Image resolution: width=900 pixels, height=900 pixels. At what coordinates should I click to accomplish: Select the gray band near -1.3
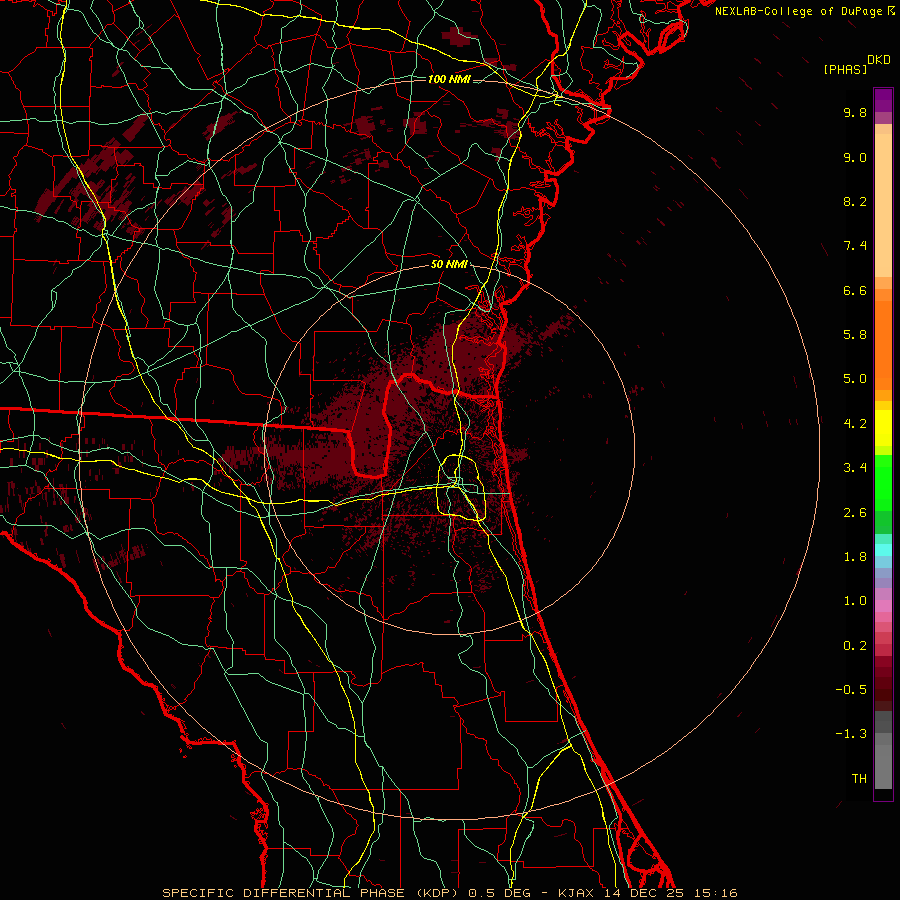[883, 735]
